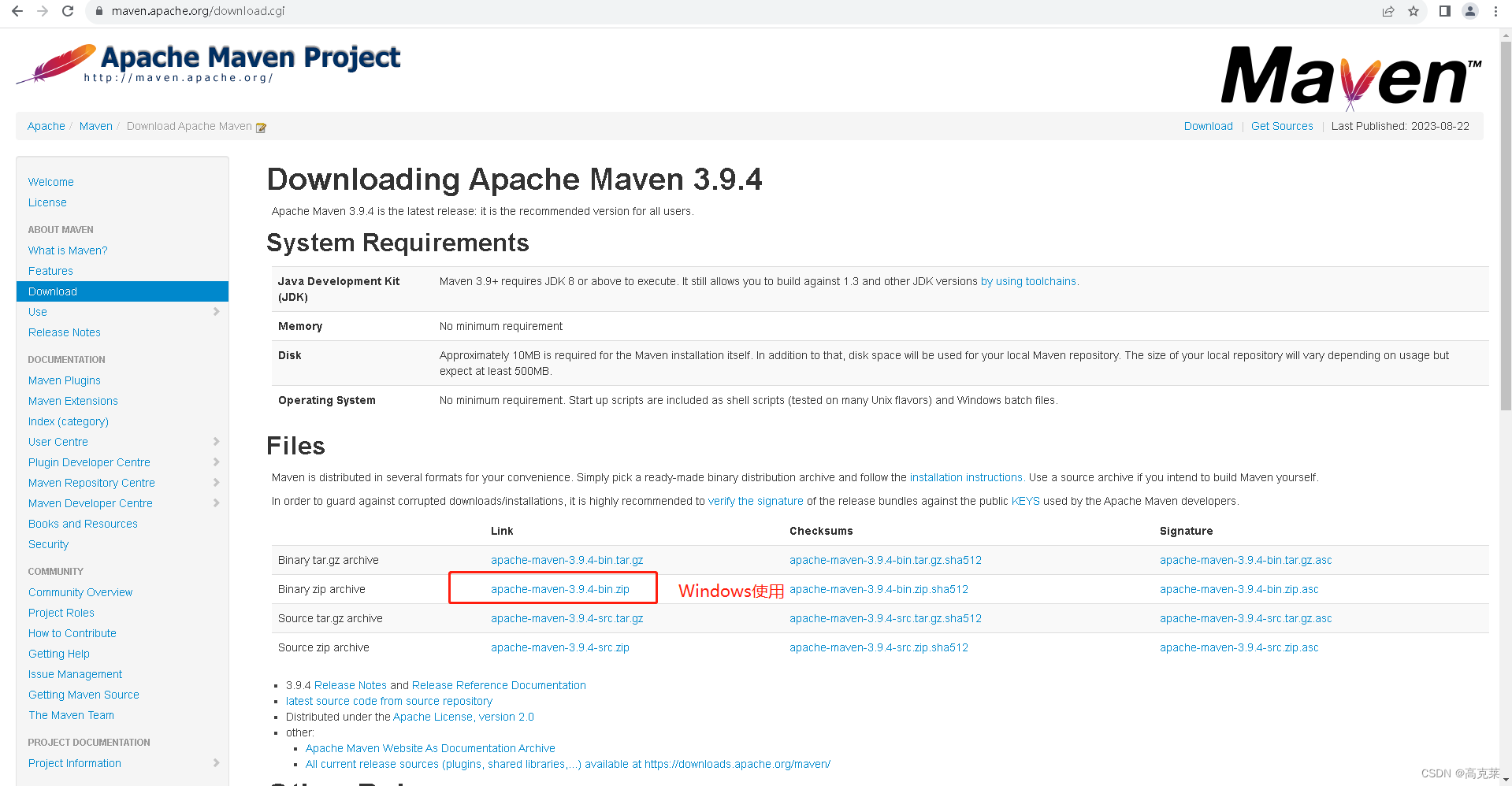
Task: Expand the Project Information chevron
Action: [x=216, y=763]
